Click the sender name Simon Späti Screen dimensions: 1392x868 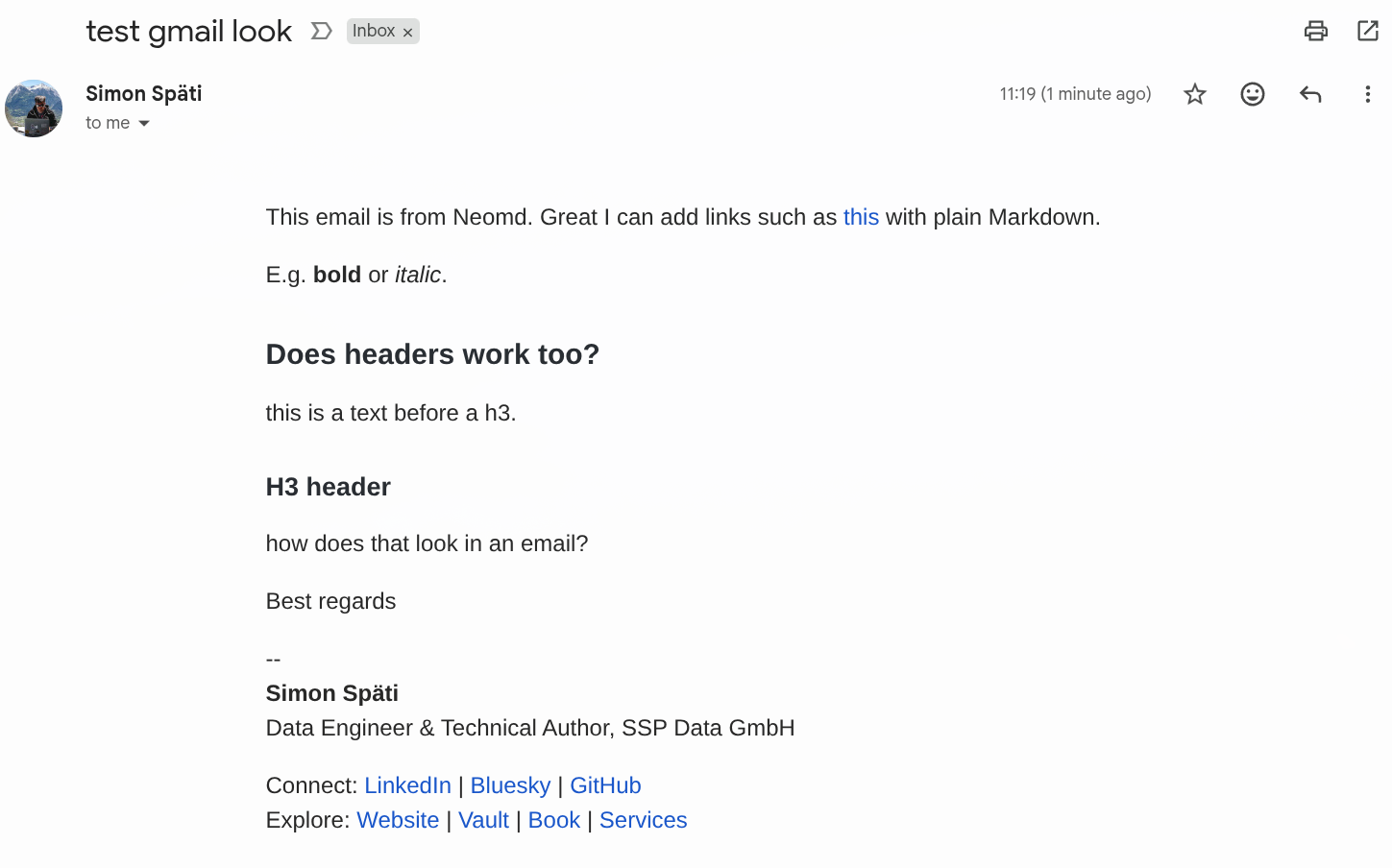144,93
